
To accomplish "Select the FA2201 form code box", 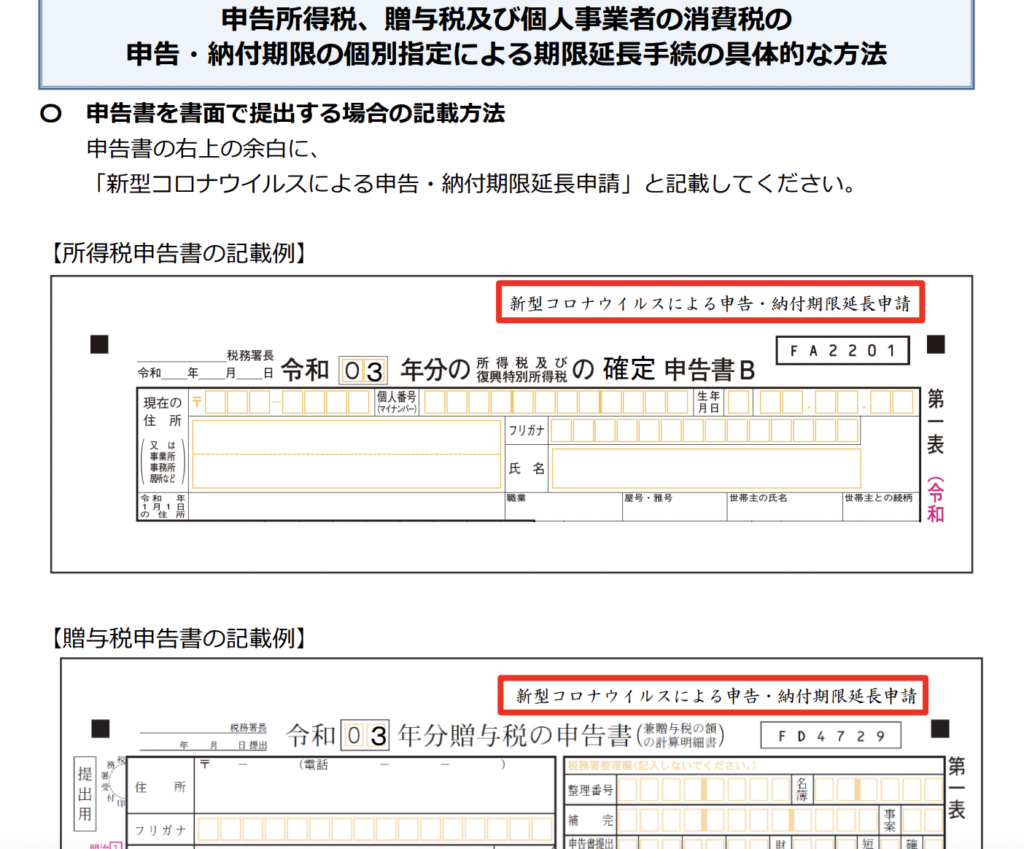I will [x=841, y=350].
